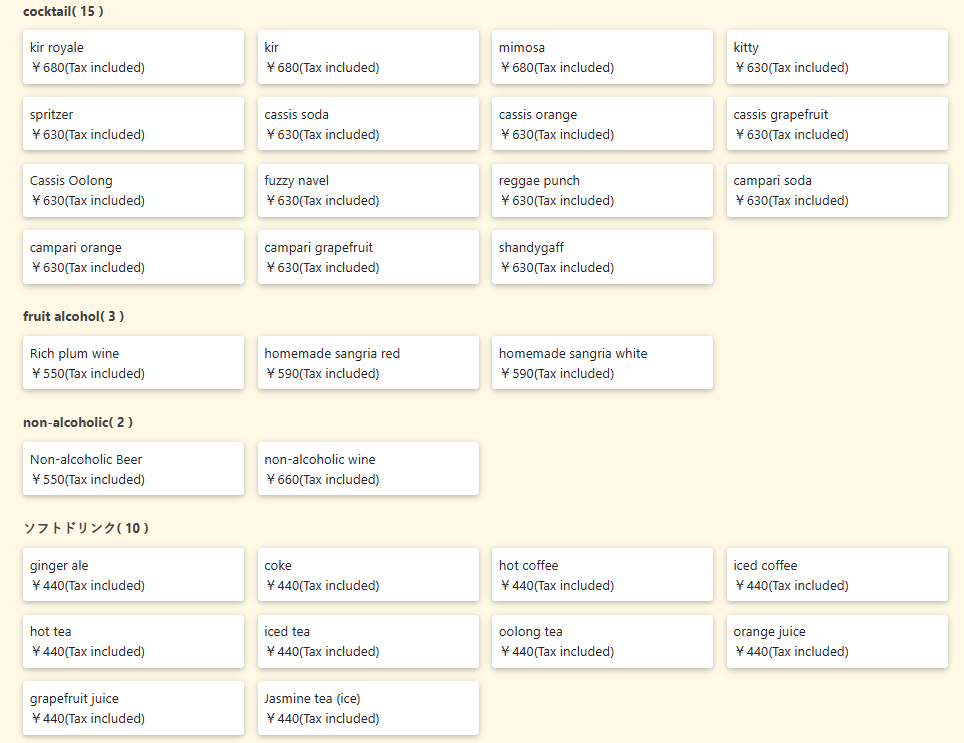The width and height of the screenshot is (964, 743).
Task: Select the reggae punch item
Action: (602, 190)
